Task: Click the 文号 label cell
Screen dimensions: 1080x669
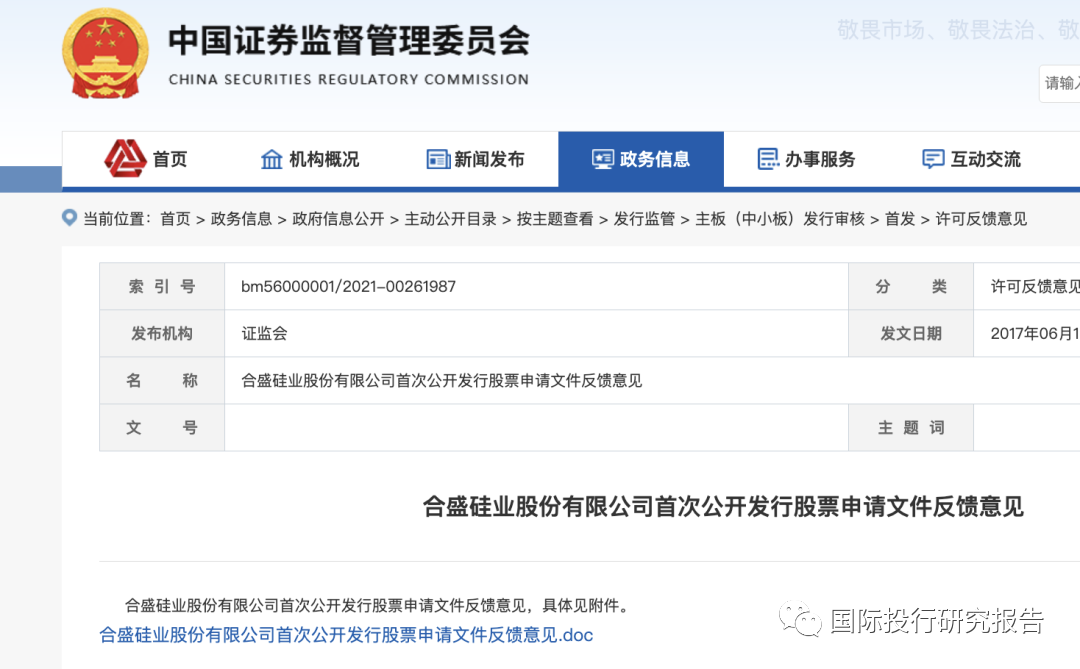Action: 162,427
